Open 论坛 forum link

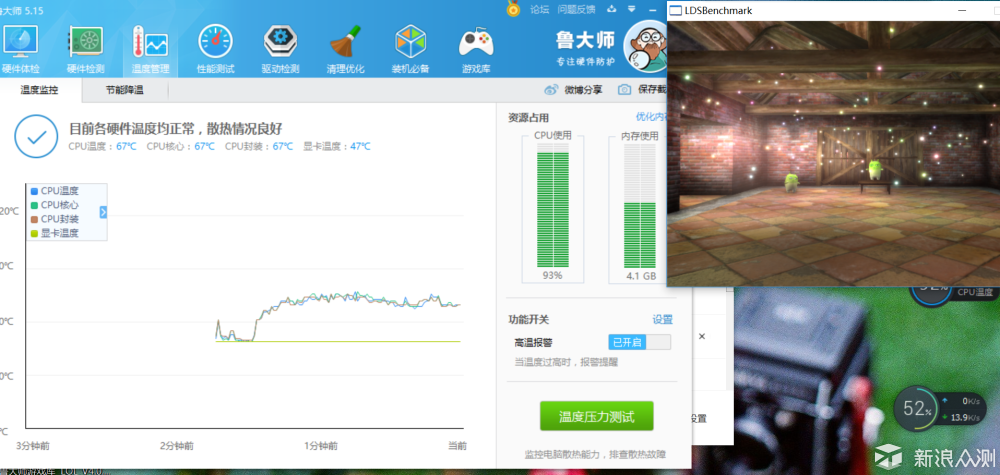click(x=540, y=9)
